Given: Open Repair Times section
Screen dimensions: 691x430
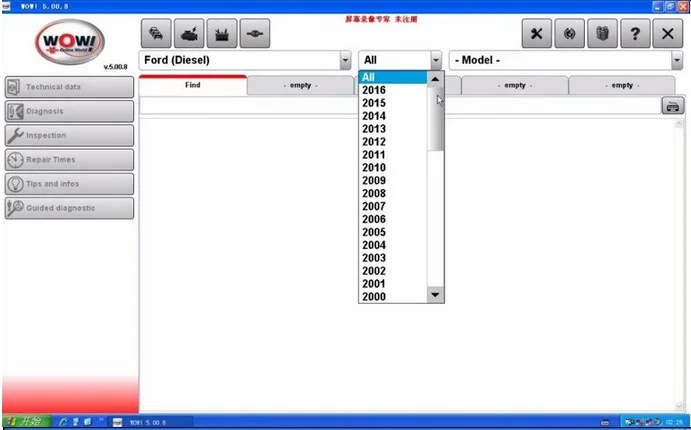Looking at the screenshot, I should (69, 159).
